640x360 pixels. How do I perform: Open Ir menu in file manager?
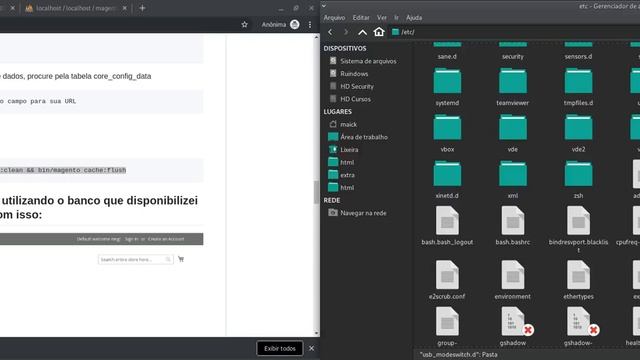tap(396, 18)
